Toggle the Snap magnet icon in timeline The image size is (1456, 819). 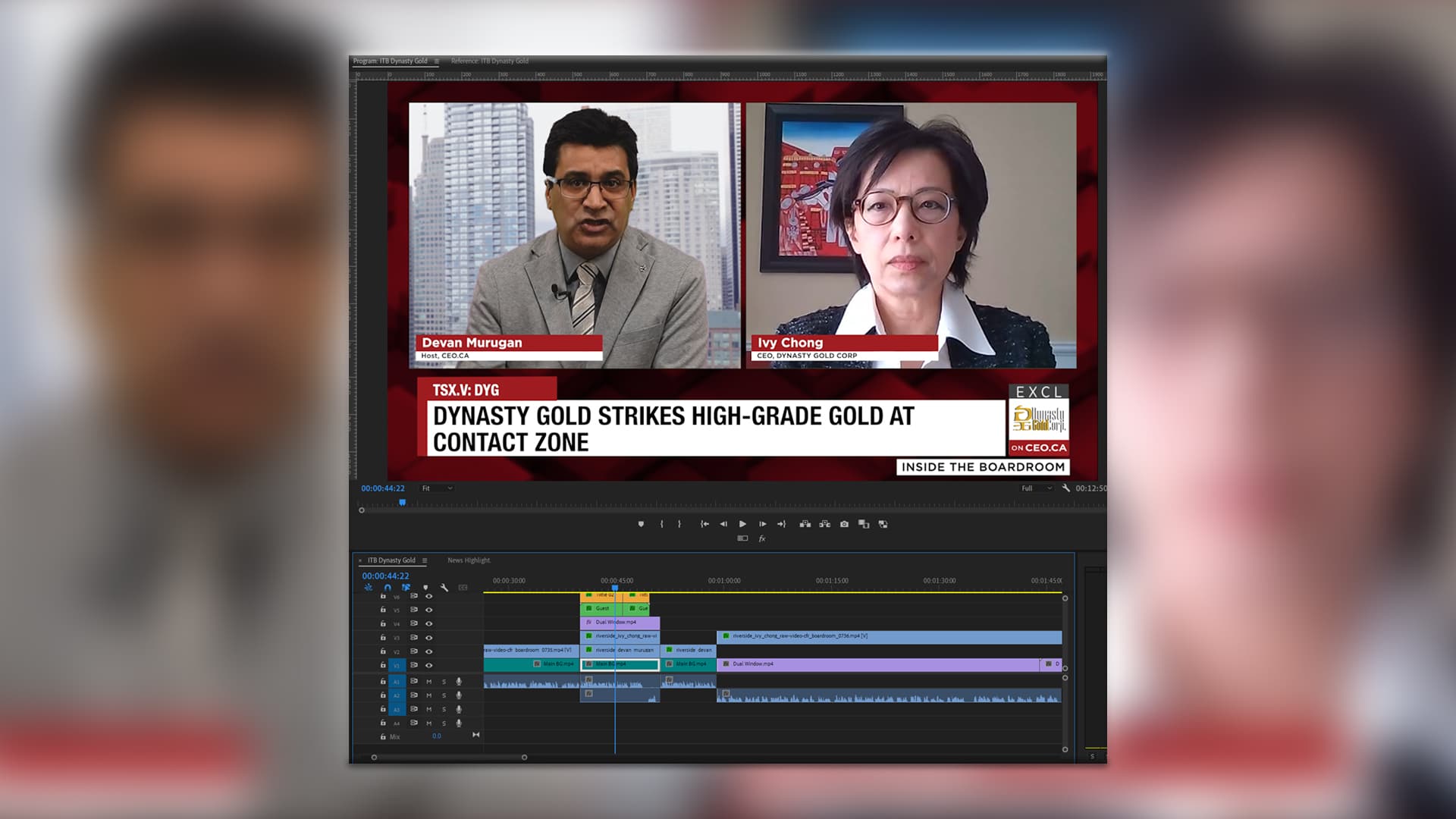(388, 588)
